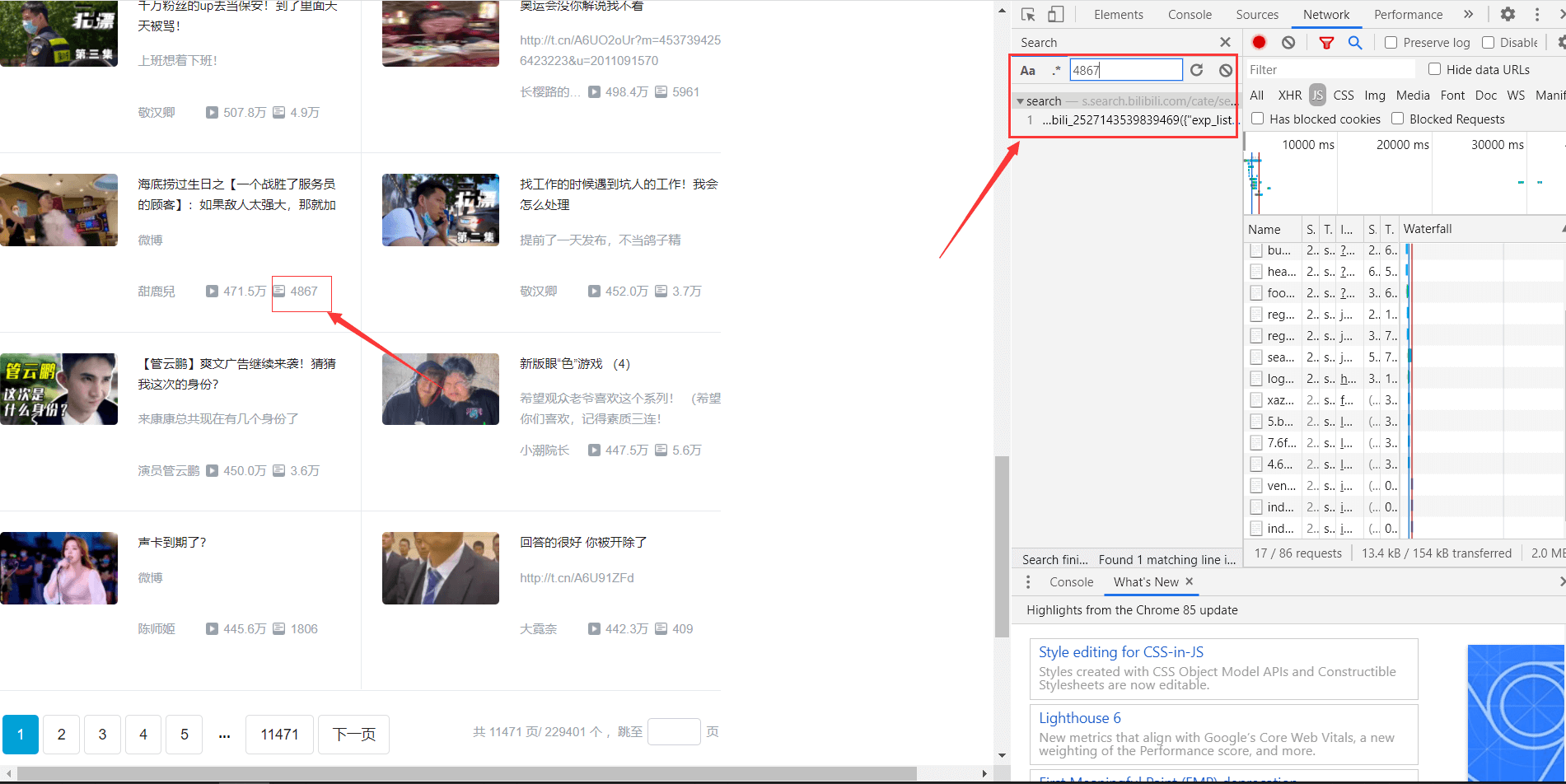The image size is (1566, 784).
Task: Open thumbnail of 回答的很好 你被开除了 video
Action: click(441, 568)
